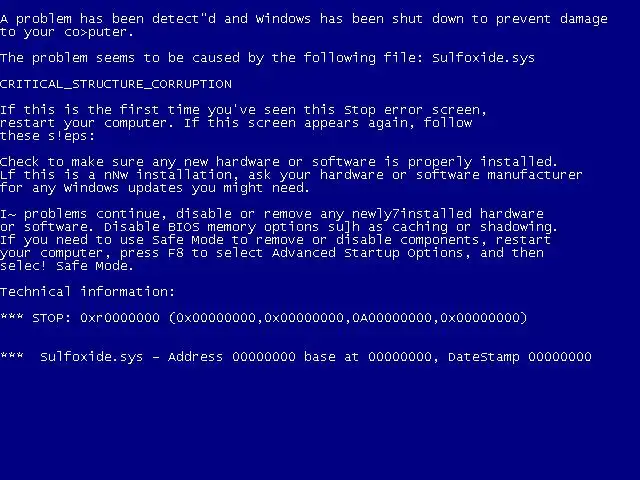The height and width of the screenshot is (480, 640).
Task: Click the third STOP parameter 0A00000000
Action: (x=392, y=318)
